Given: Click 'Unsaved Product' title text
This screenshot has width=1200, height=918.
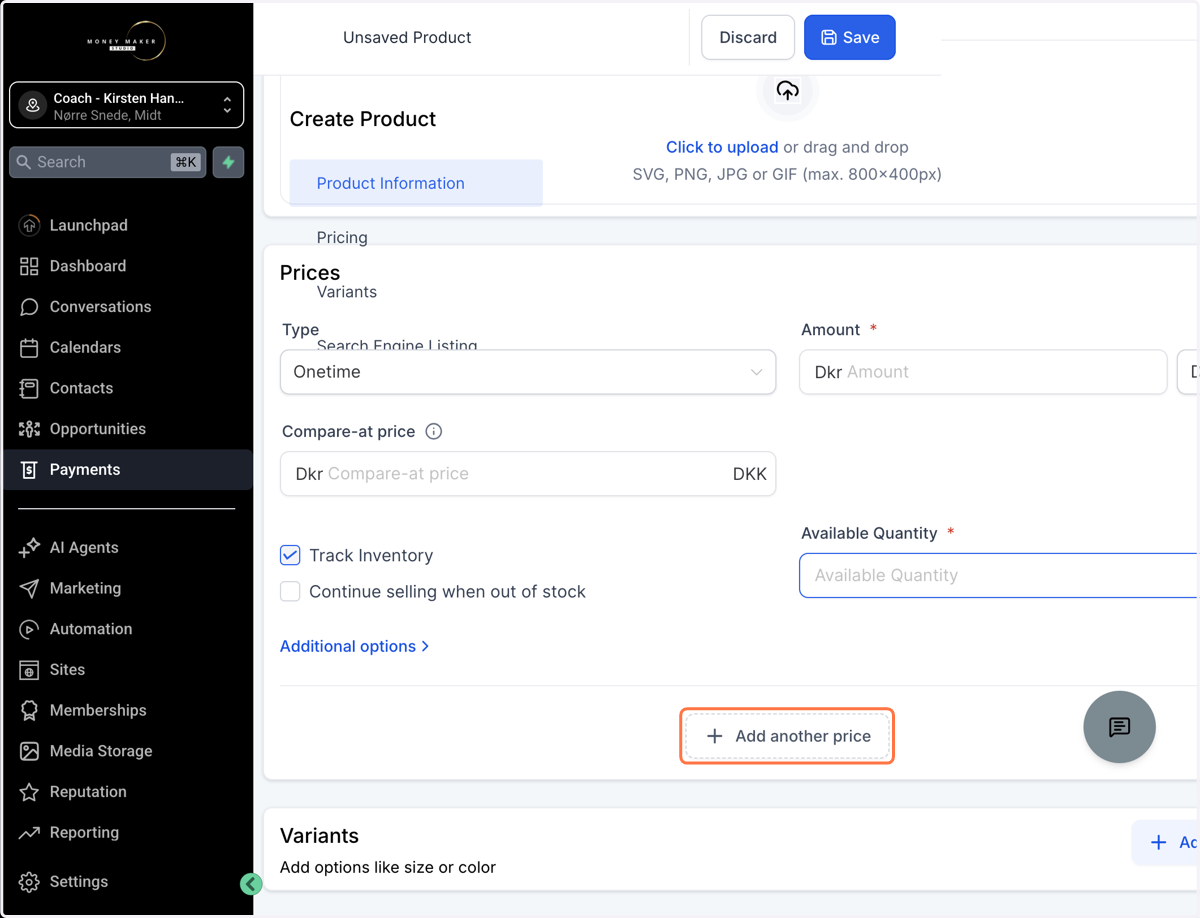Looking at the screenshot, I should pyautogui.click(x=407, y=38).
